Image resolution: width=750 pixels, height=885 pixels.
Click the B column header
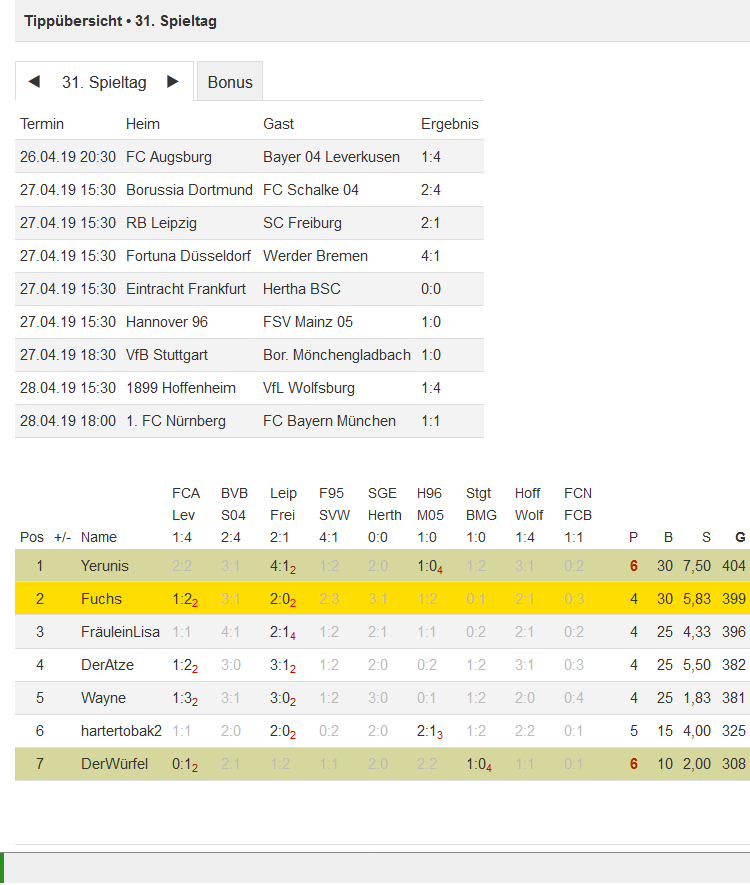(668, 537)
